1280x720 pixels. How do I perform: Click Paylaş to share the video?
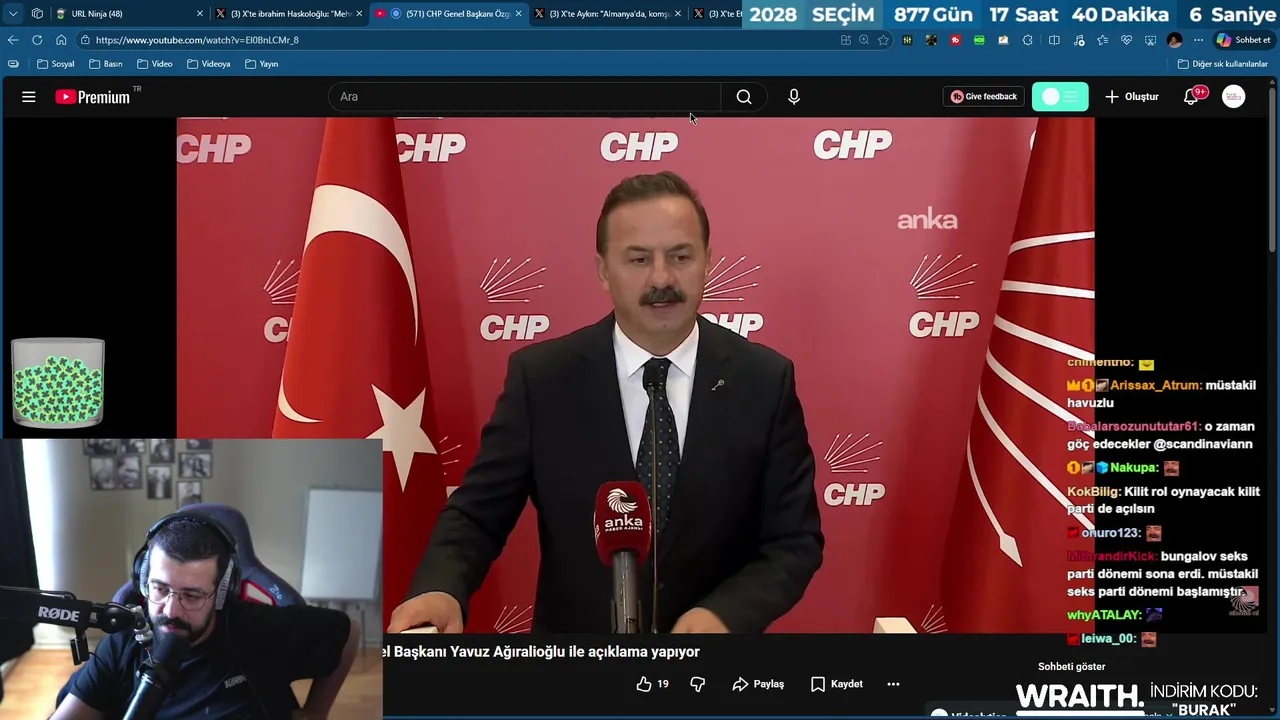758,684
